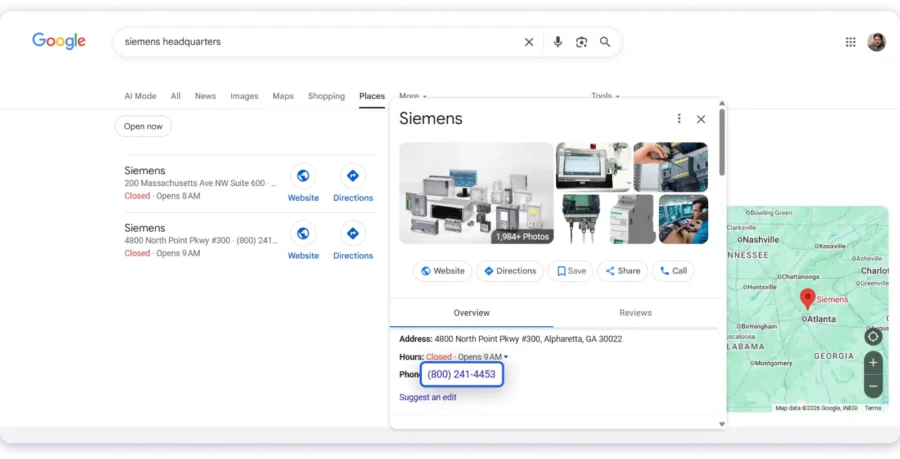Open the technician at monitors photo
Image resolution: width=900 pixels, height=459 pixels.
683,219
